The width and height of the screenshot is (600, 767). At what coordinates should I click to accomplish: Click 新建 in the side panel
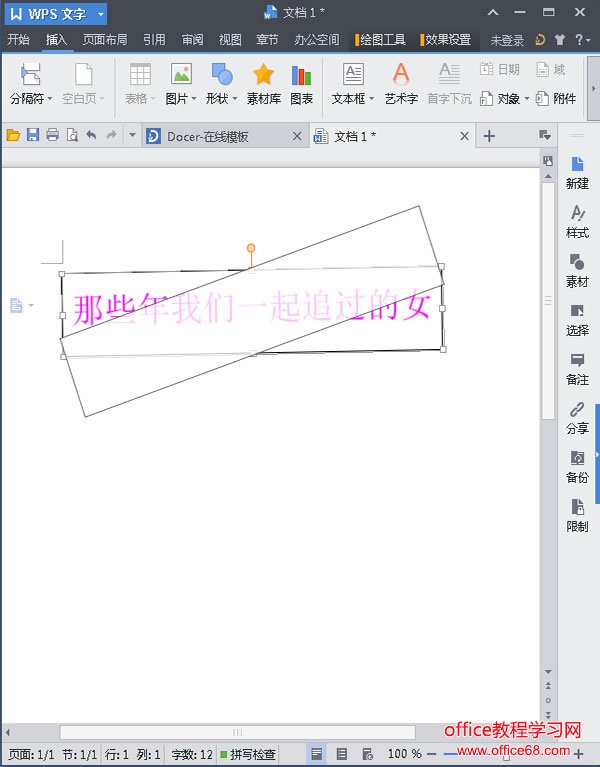(x=577, y=173)
